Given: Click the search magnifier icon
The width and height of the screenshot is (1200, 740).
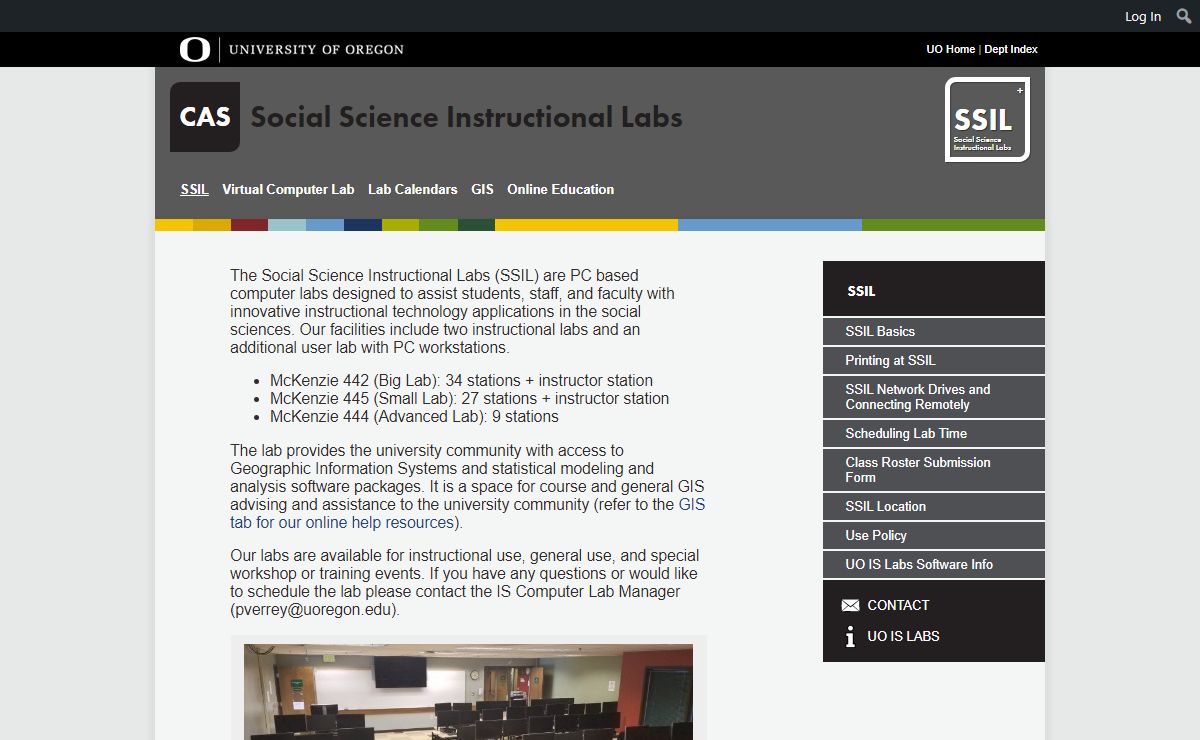Looking at the screenshot, I should 1184,16.
